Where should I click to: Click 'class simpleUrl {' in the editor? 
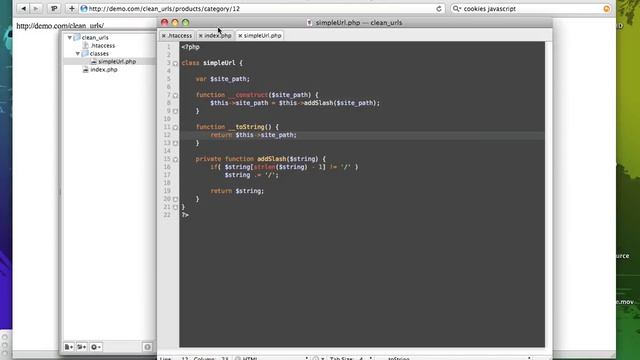pos(212,63)
